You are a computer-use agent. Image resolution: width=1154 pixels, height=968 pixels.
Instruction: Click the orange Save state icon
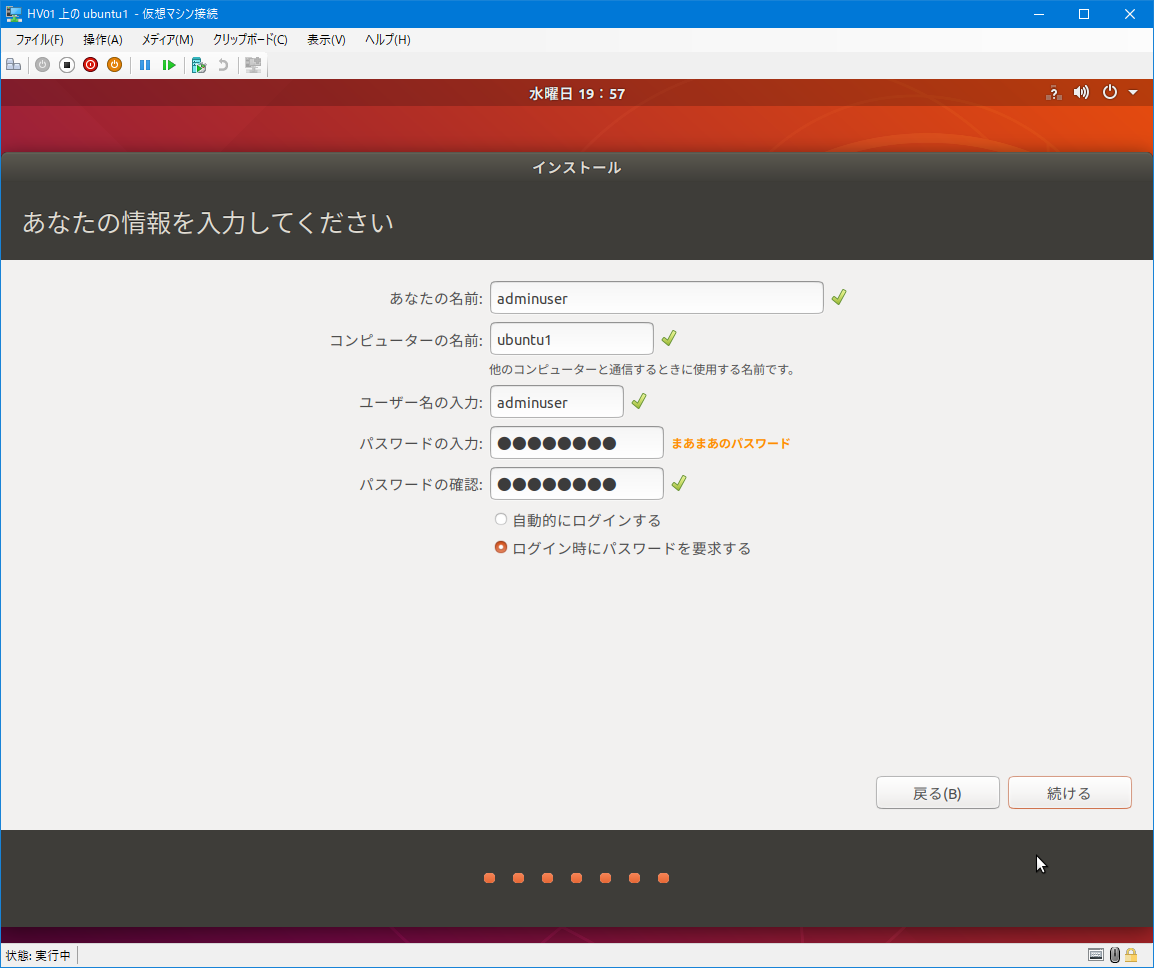(x=114, y=65)
